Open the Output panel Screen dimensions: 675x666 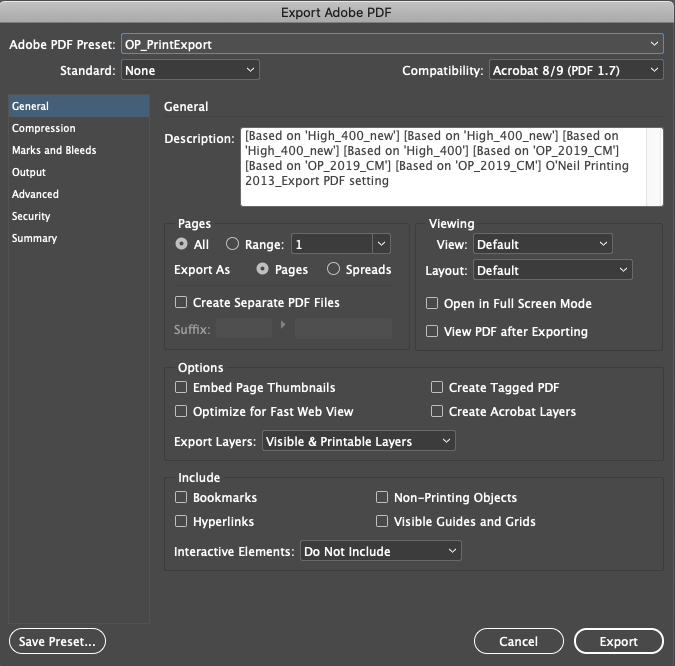tap(79, 172)
